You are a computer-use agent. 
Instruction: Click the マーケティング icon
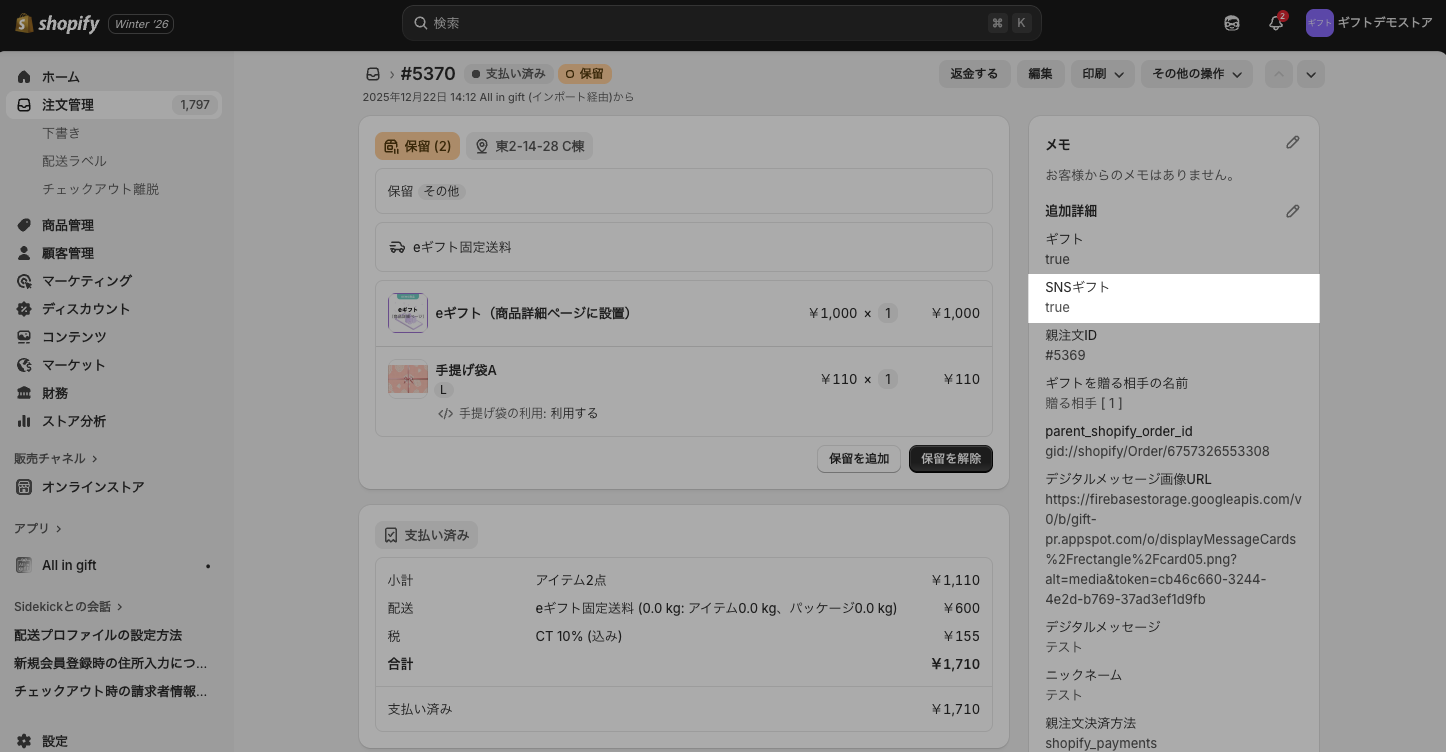24,281
